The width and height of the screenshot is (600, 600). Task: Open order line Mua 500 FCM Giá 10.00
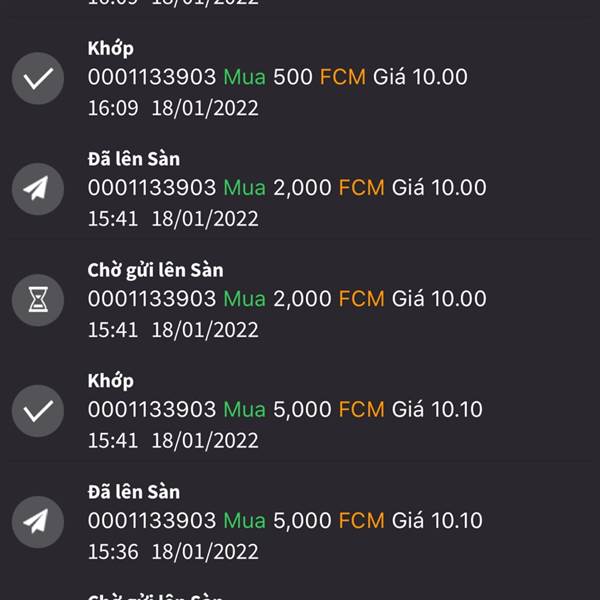coord(277,77)
